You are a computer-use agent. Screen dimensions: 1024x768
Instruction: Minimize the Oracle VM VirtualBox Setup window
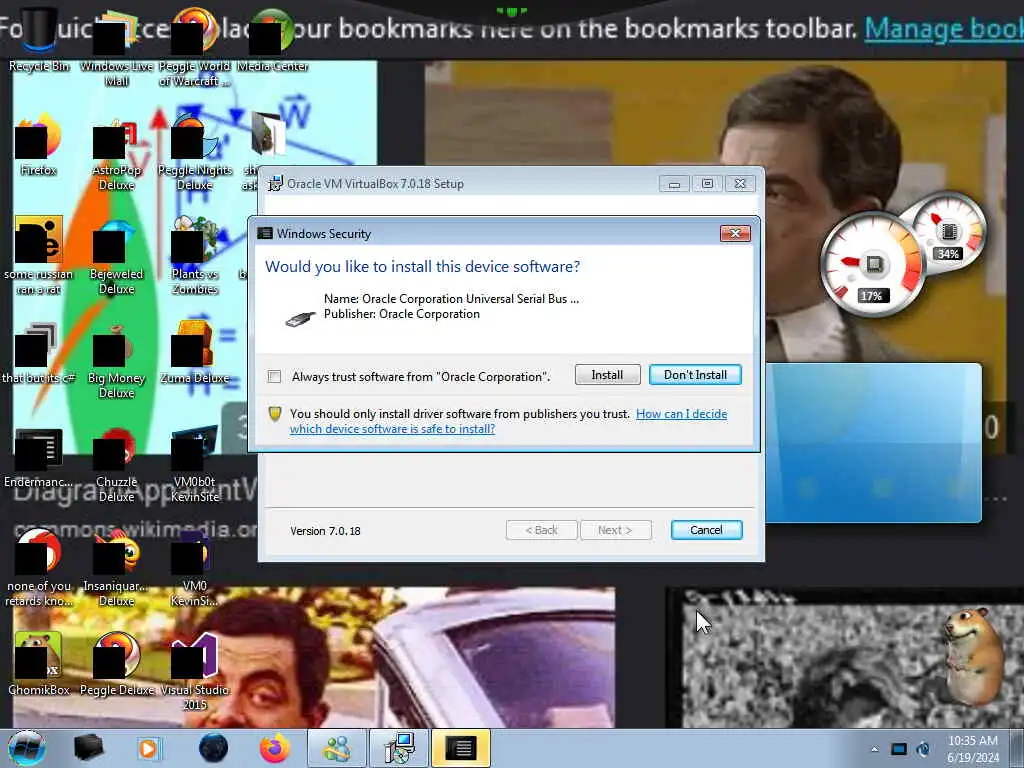(x=674, y=184)
